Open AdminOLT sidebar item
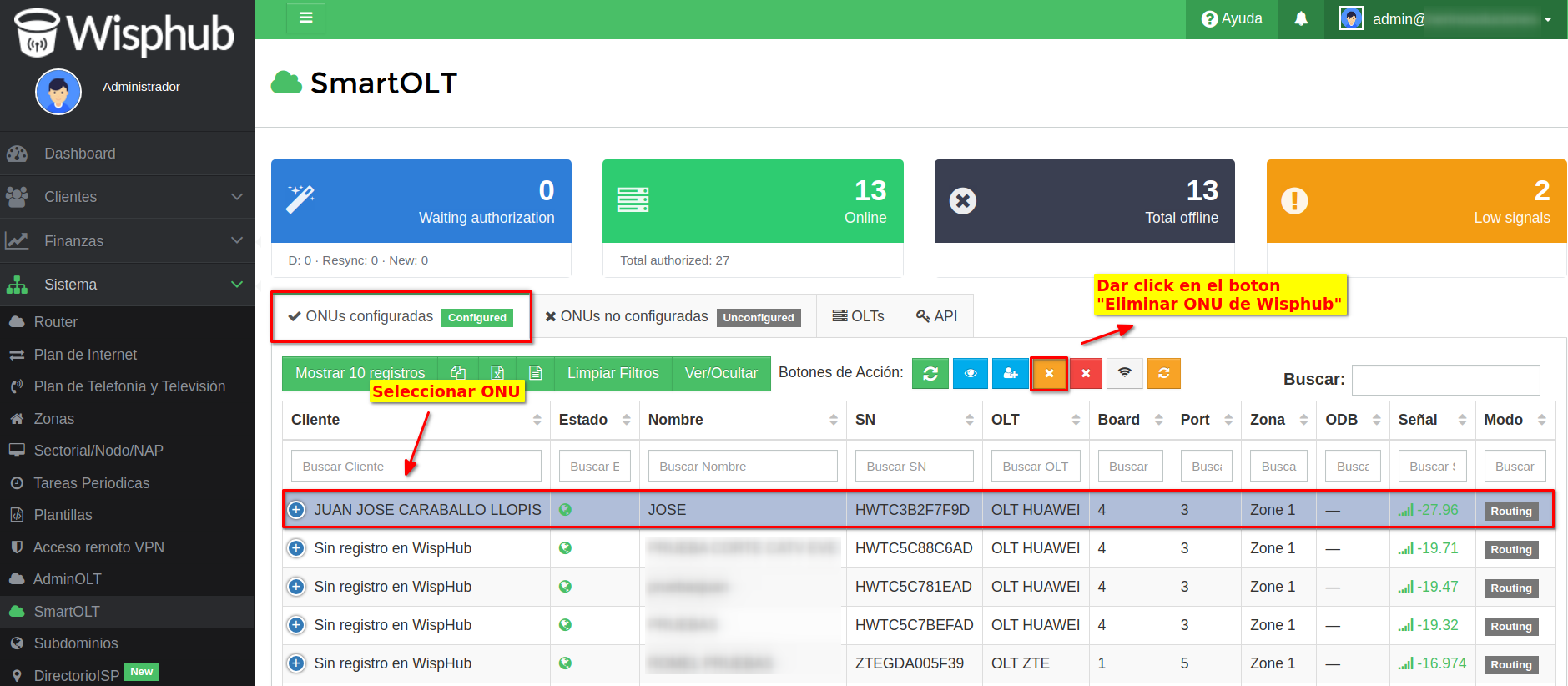Viewport: 1568px width, 686px height. [127, 579]
